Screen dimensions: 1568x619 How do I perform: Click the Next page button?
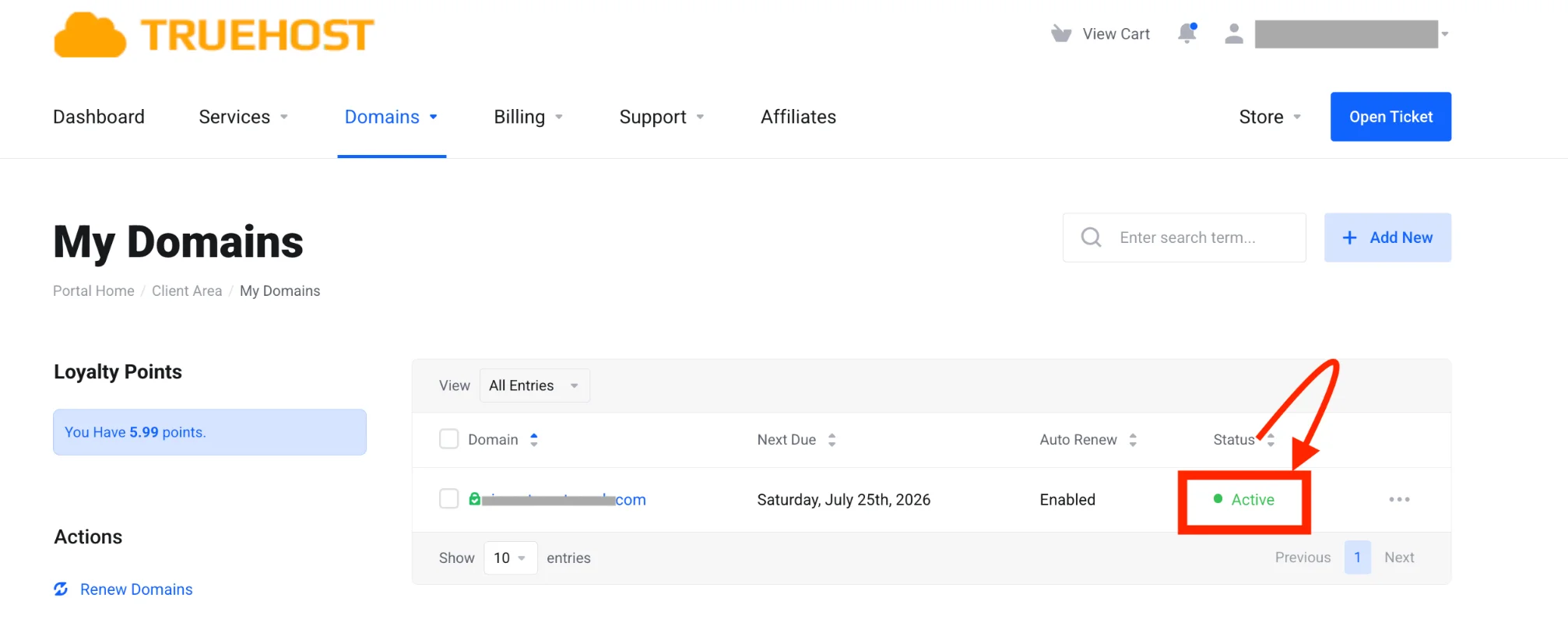[x=1399, y=557]
